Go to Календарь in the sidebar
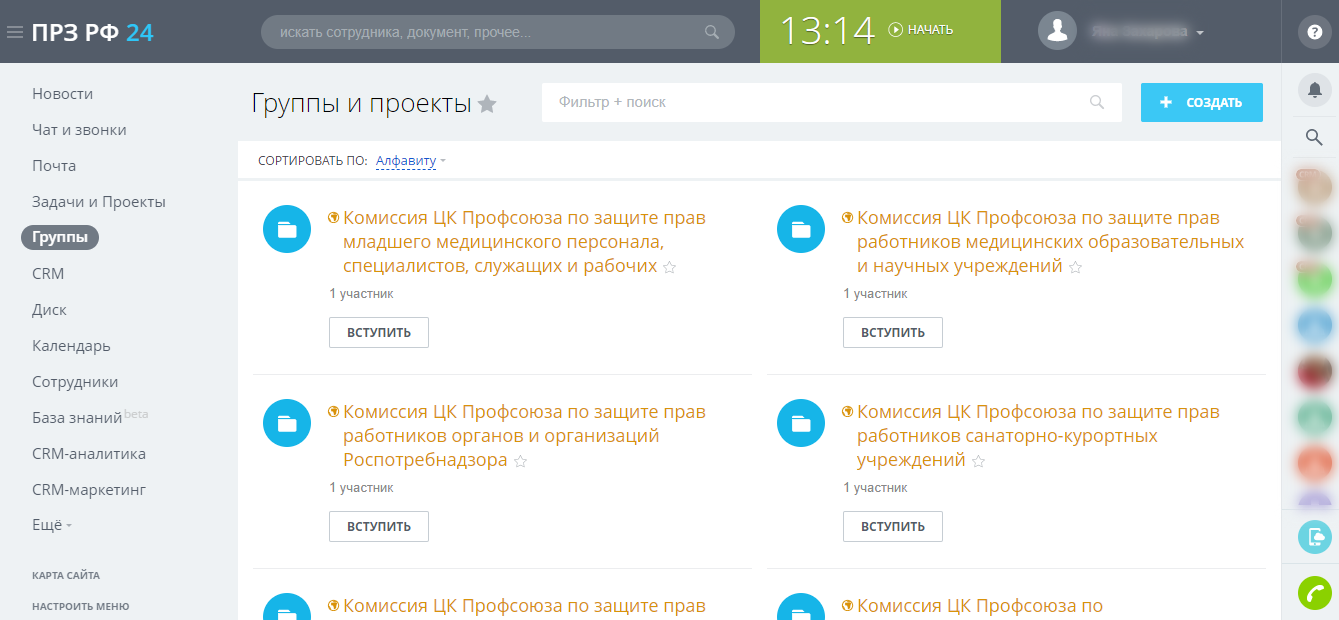The width and height of the screenshot is (1339, 620). [x=71, y=346]
